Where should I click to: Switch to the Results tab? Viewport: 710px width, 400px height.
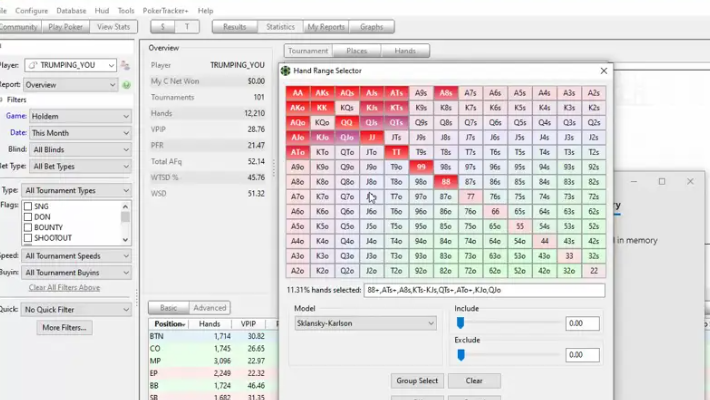pos(235,27)
